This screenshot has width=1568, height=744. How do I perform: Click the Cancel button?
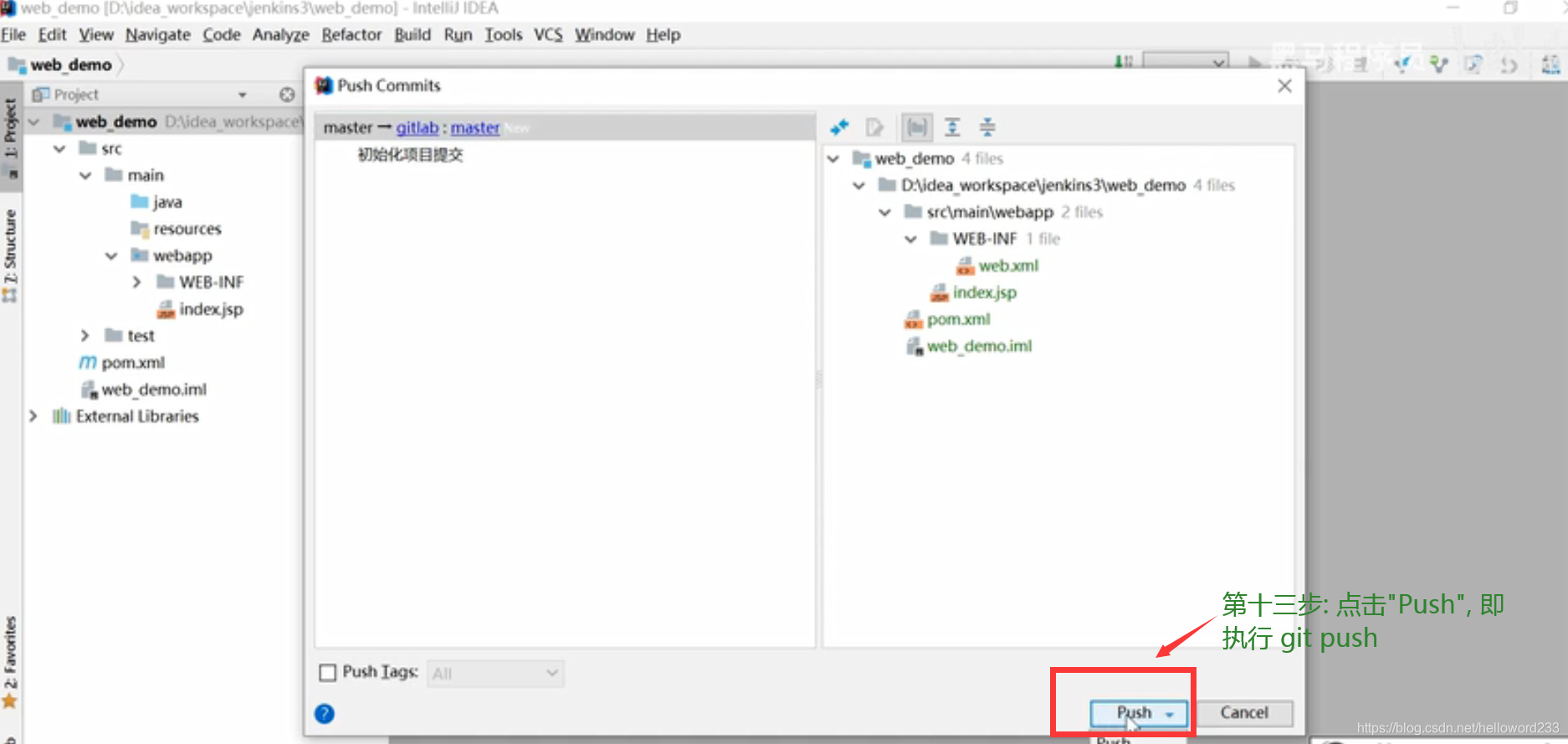click(x=1244, y=713)
